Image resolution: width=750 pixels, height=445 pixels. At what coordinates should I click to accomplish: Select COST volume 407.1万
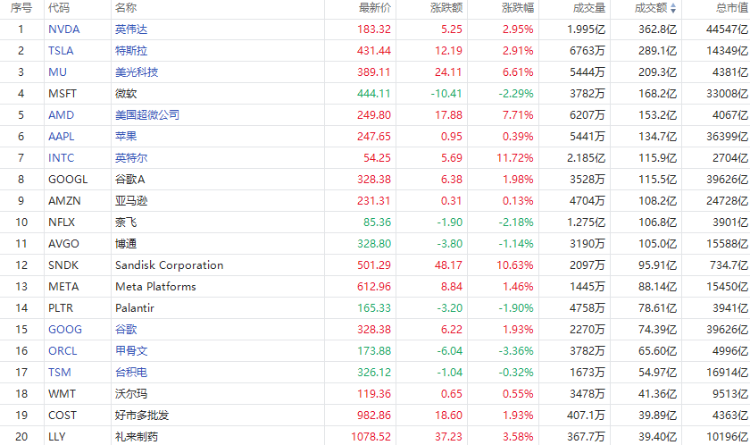[x=586, y=415]
